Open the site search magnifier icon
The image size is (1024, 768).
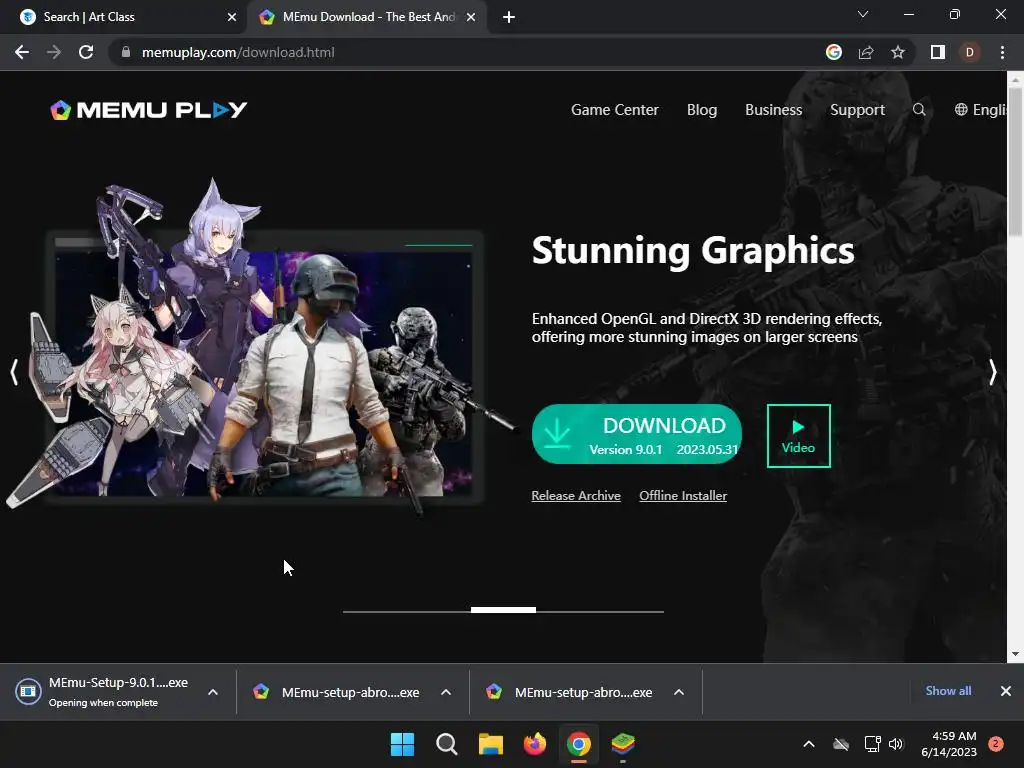919,110
